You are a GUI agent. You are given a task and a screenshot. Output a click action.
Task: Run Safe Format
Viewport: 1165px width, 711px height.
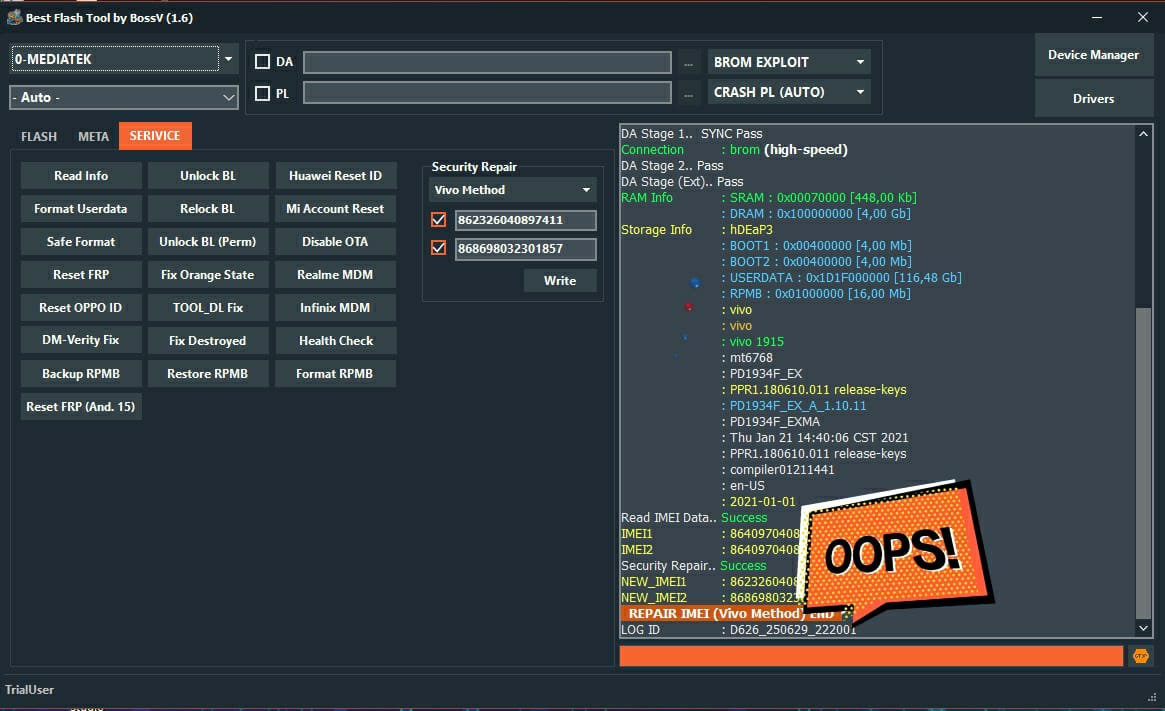(x=81, y=241)
